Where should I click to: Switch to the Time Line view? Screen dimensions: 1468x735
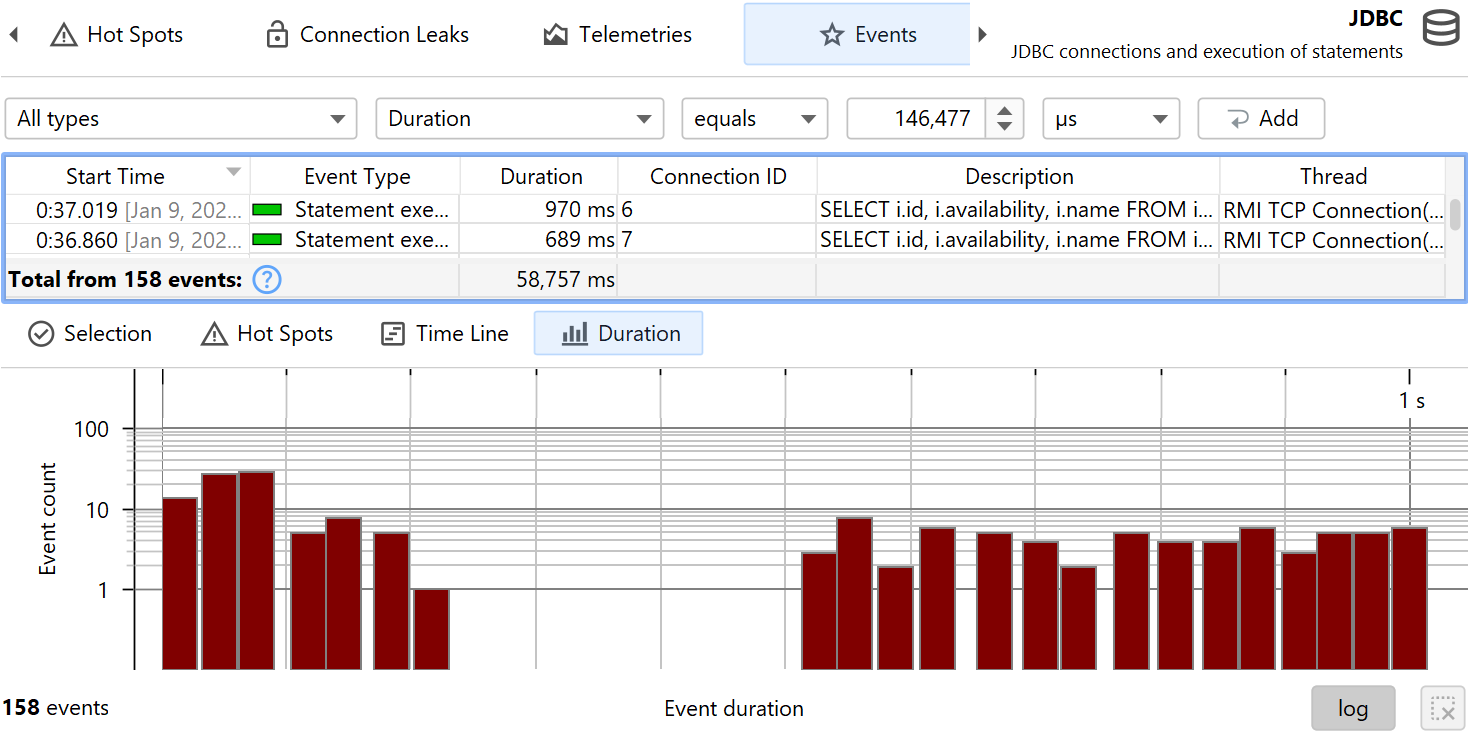point(445,334)
